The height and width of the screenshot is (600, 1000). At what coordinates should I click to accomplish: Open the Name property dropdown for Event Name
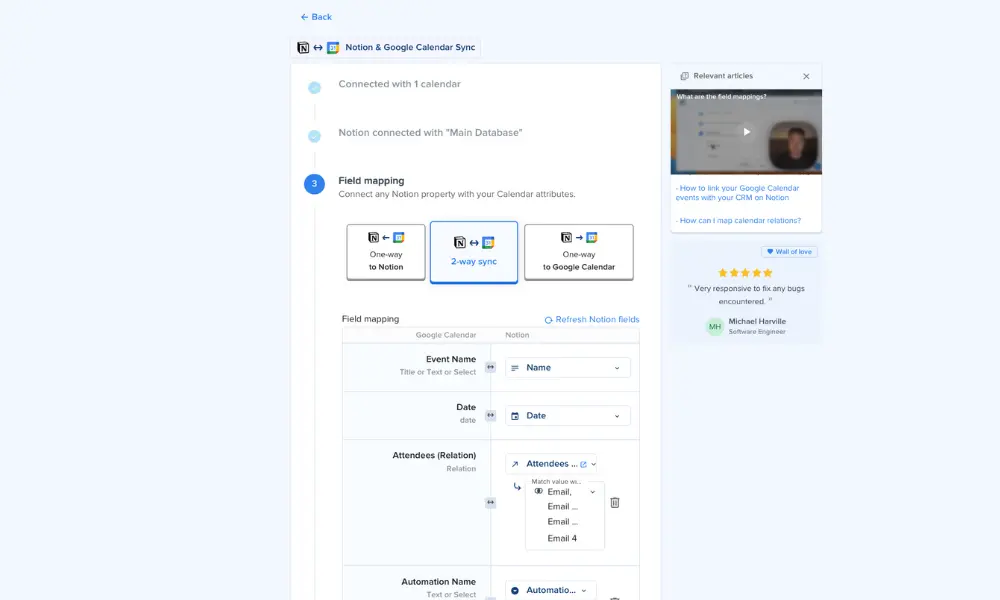(568, 368)
